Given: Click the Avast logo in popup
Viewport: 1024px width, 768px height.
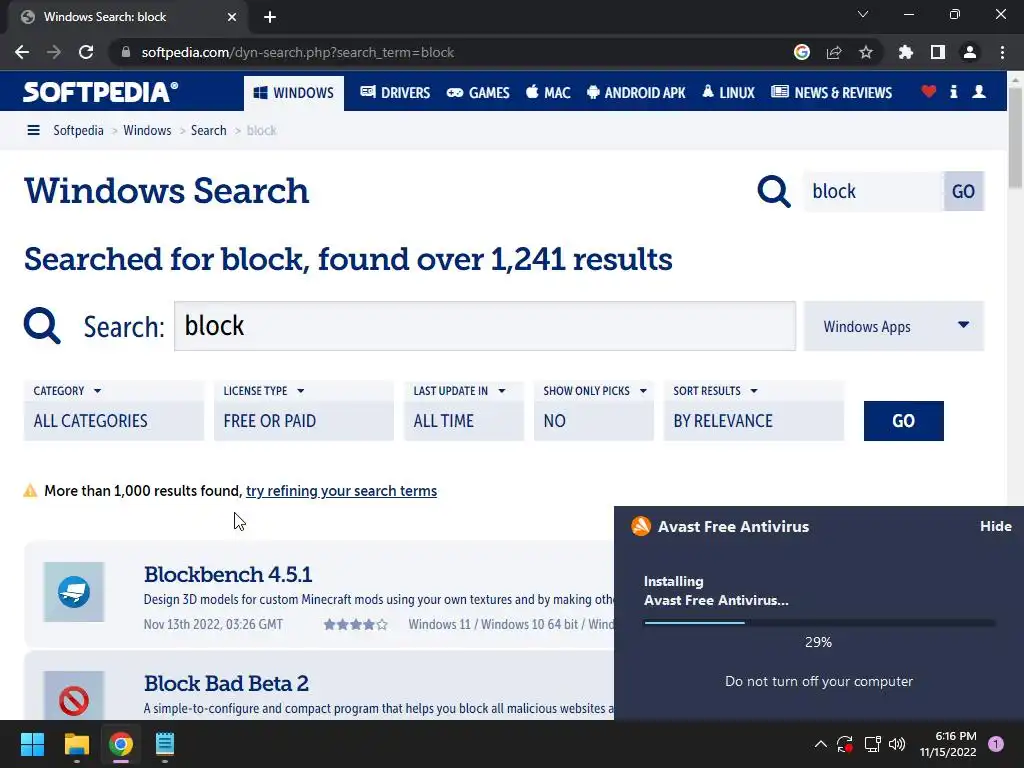Looking at the screenshot, I should pyautogui.click(x=641, y=526).
